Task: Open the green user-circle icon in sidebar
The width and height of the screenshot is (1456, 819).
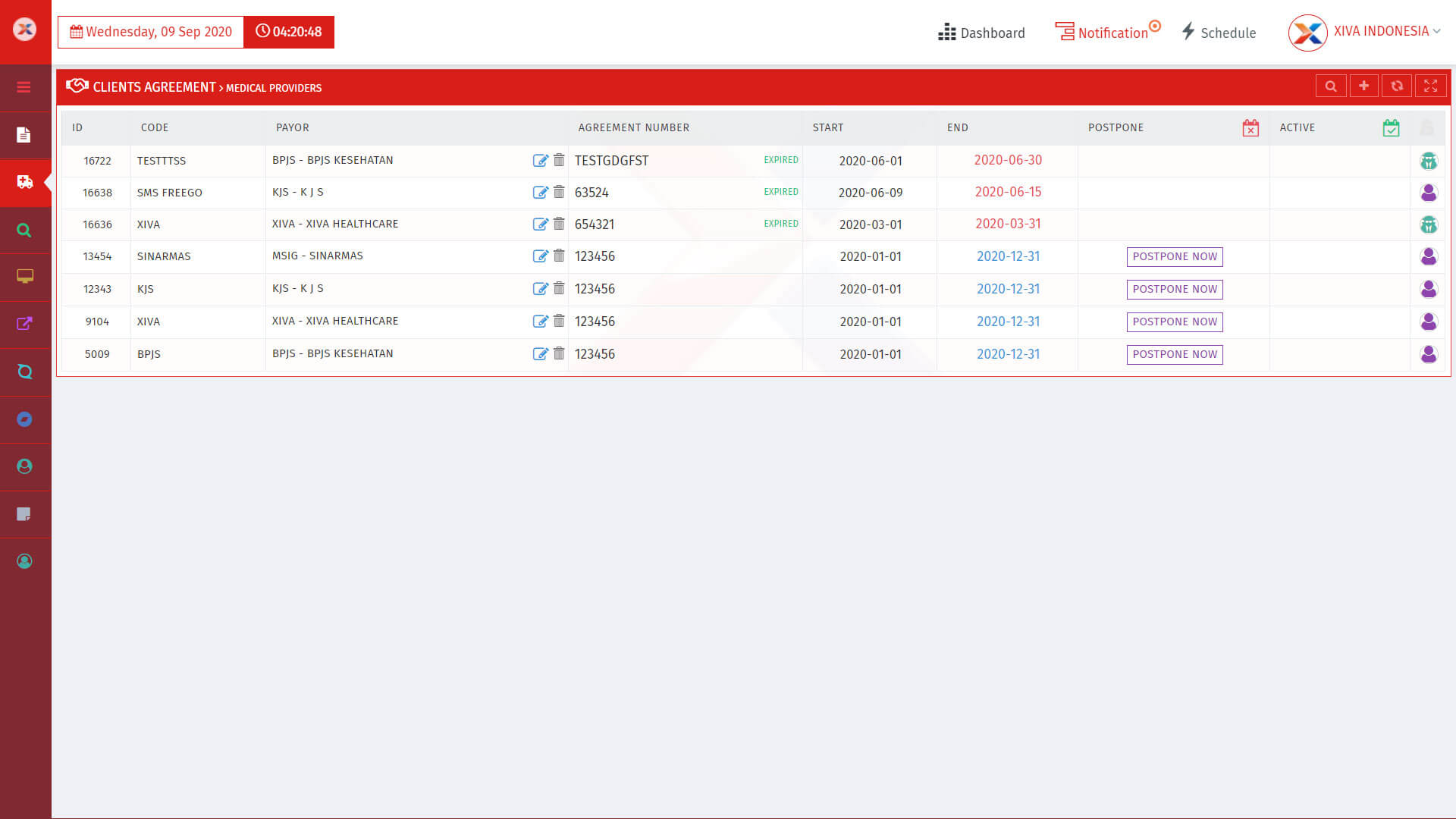Action: [x=24, y=466]
